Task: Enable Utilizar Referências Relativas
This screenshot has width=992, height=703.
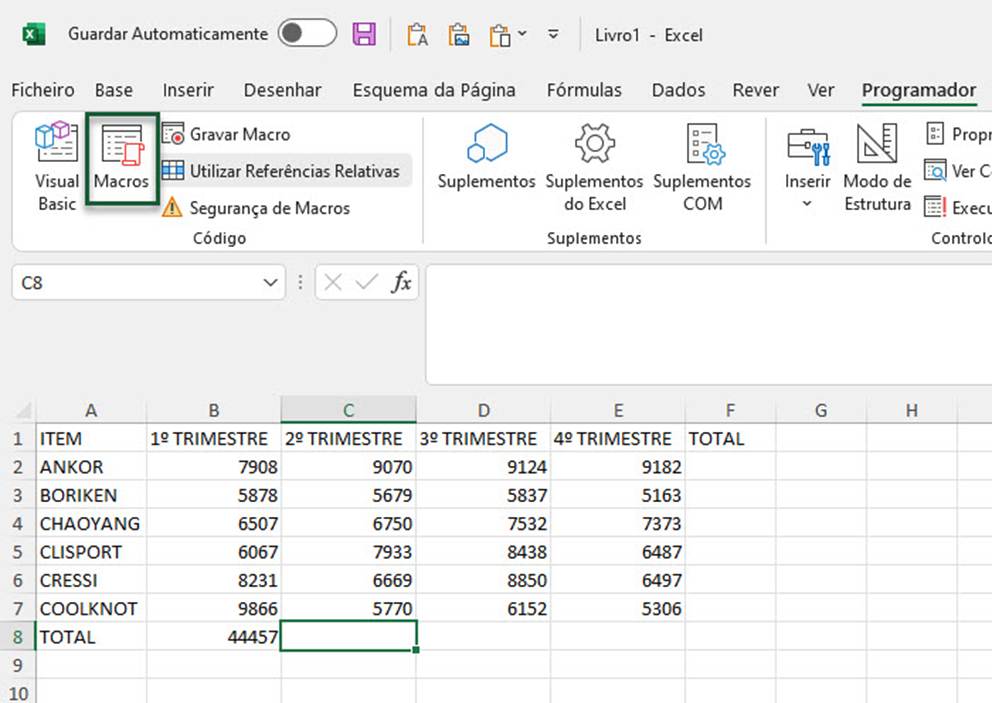Action: (x=290, y=171)
